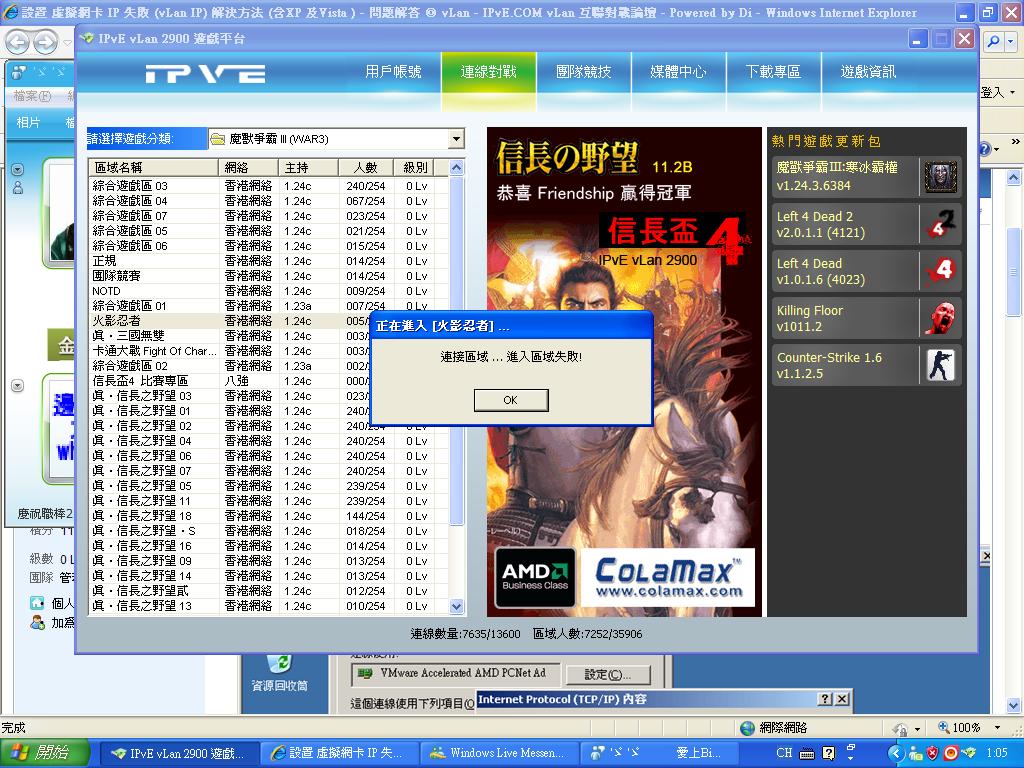The width and height of the screenshot is (1024, 768).
Task: Click the 設定(C)... button
Action: [x=608, y=675]
